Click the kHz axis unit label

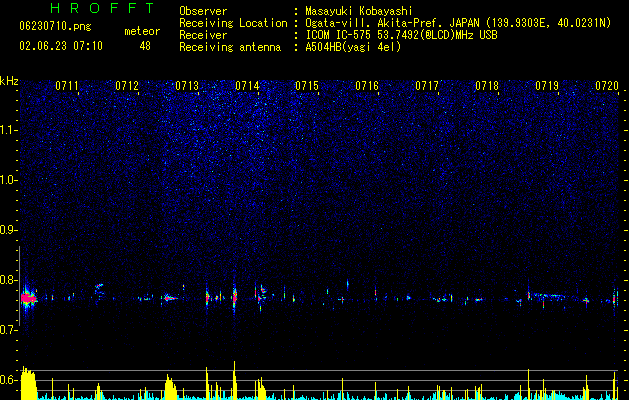coord(9,81)
